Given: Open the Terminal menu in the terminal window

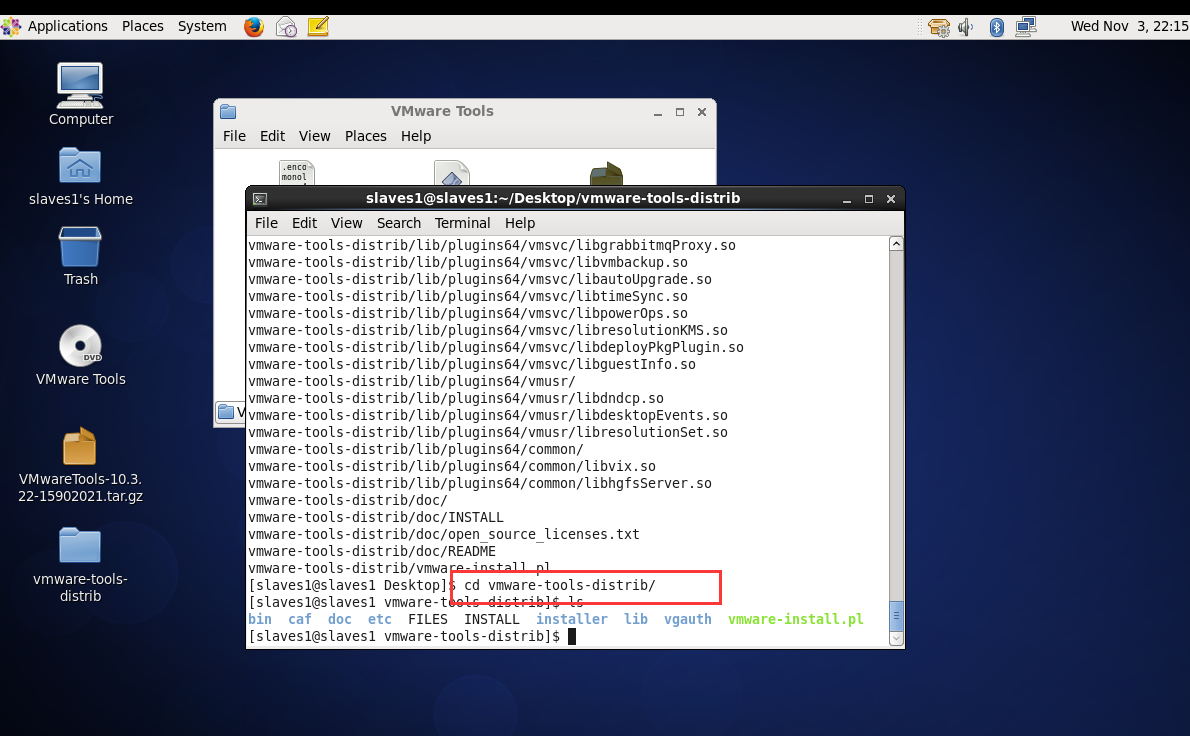Looking at the screenshot, I should 462,223.
